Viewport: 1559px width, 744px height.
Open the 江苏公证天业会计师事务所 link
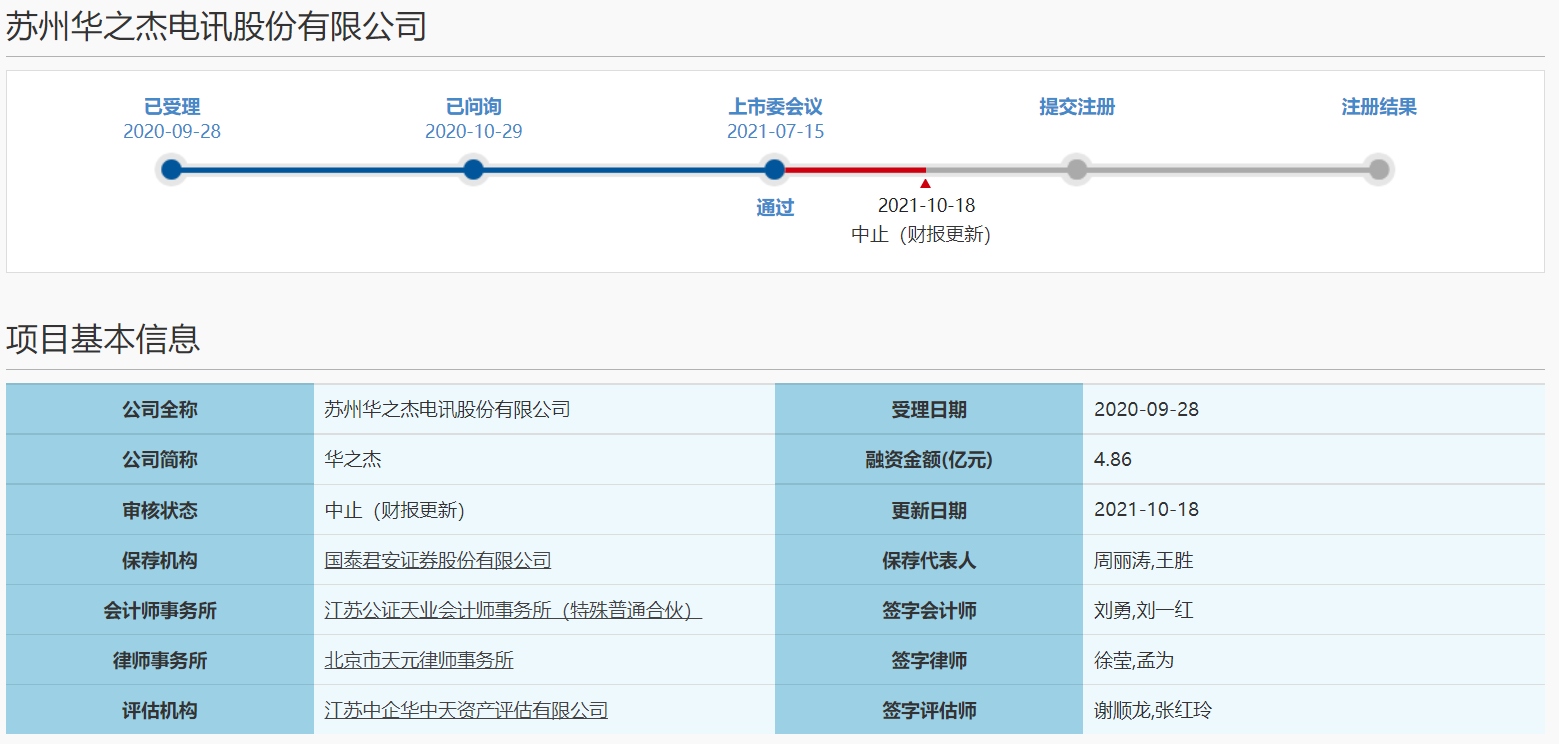pyautogui.click(x=513, y=610)
